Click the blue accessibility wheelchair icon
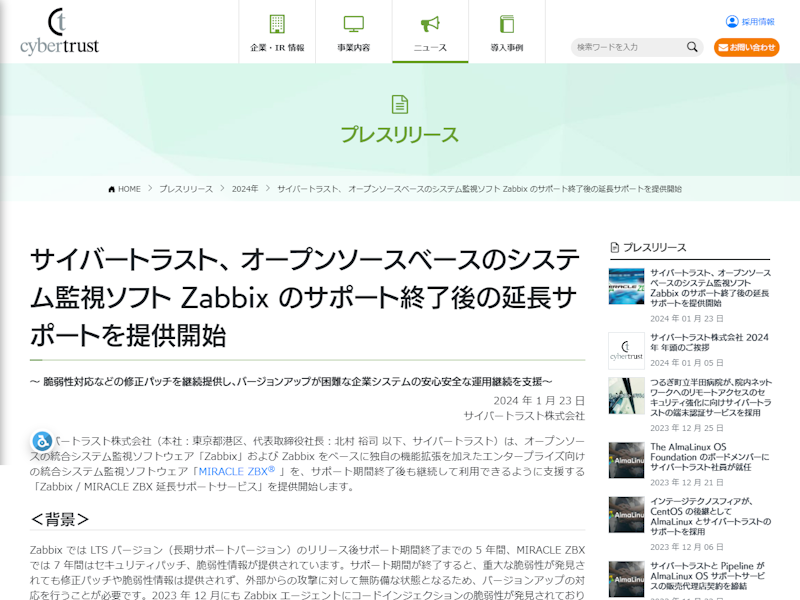The image size is (800, 600). 42,441
